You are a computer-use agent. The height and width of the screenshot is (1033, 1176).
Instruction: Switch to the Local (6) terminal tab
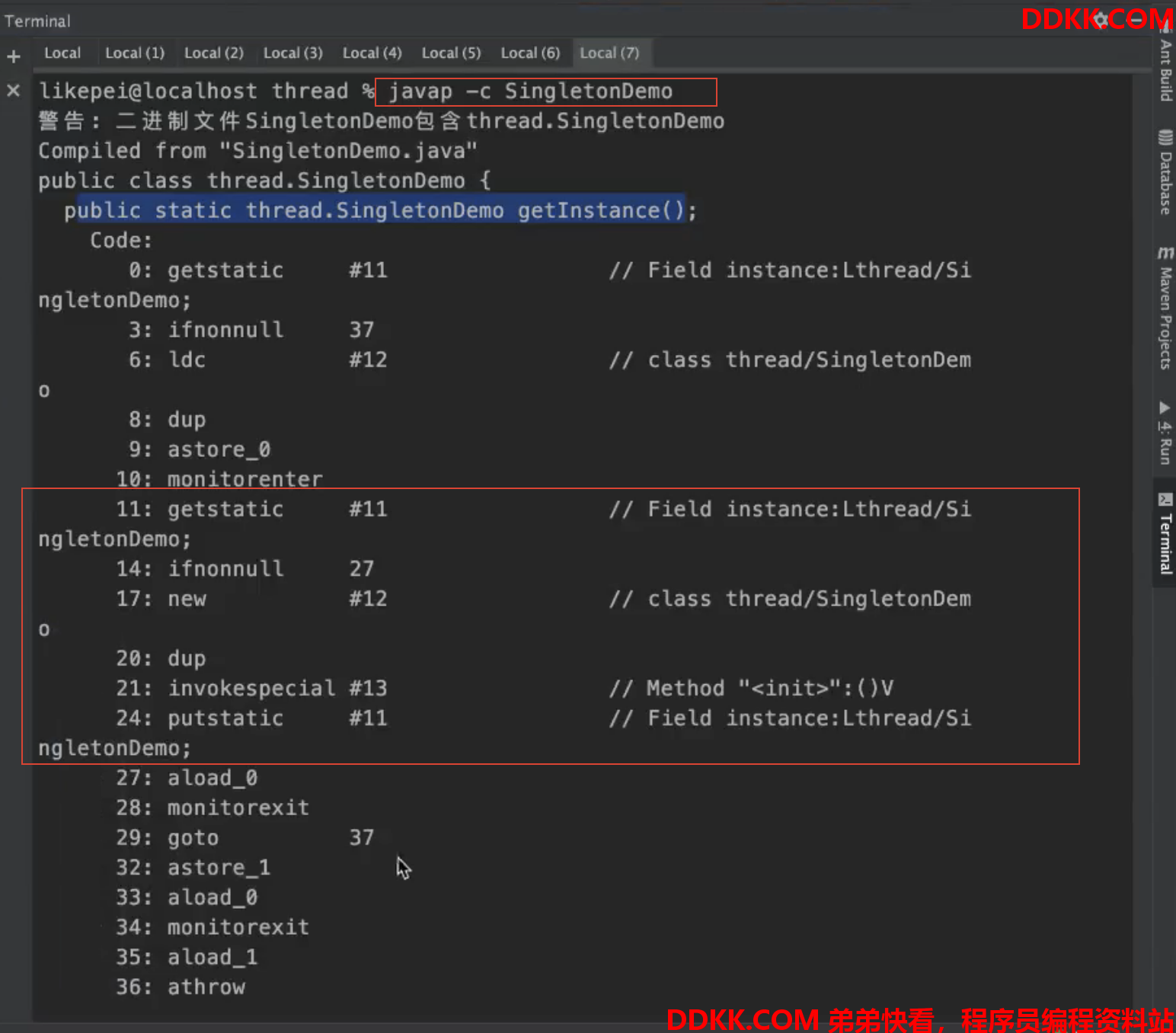530,53
